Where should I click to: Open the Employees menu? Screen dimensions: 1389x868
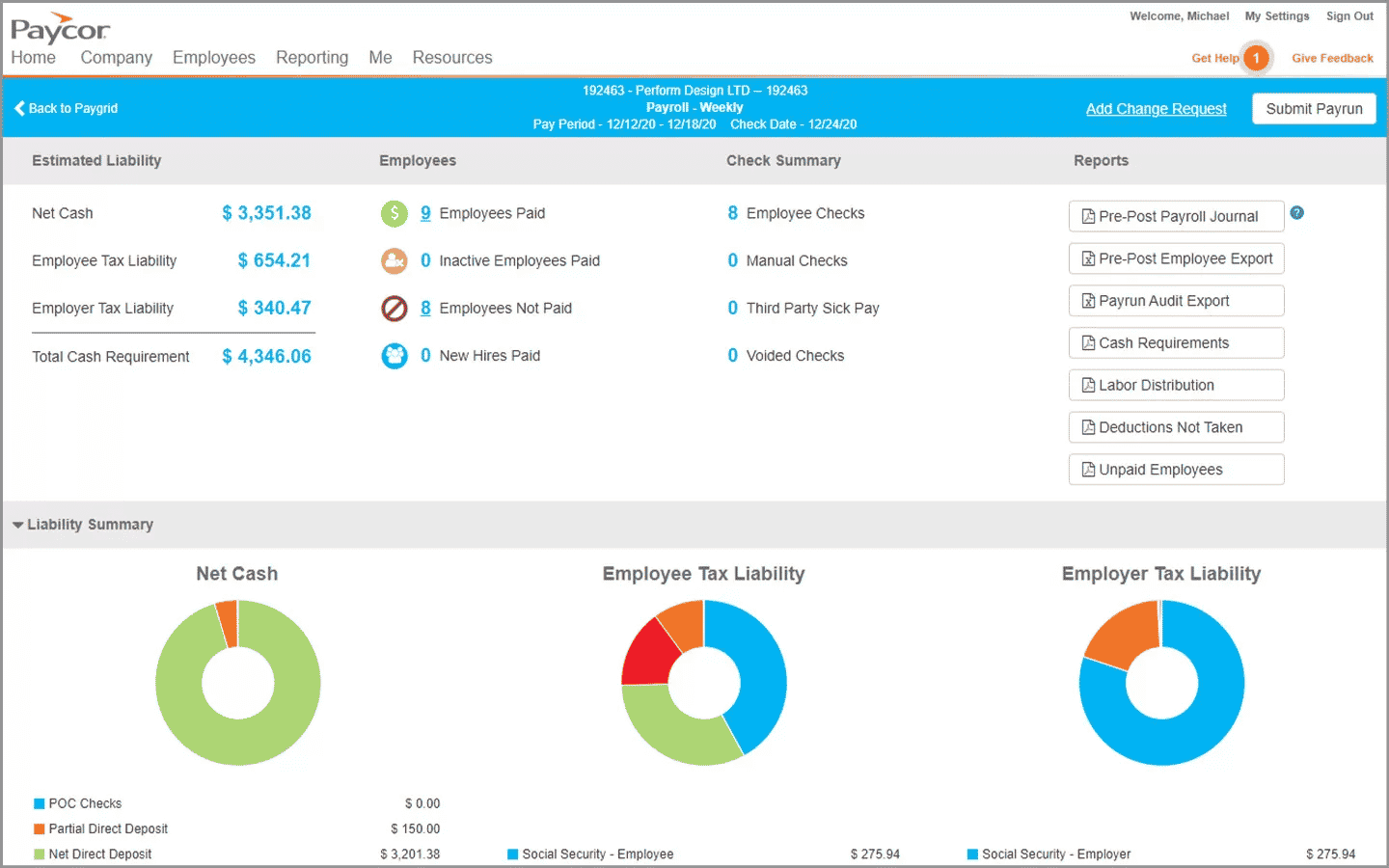pos(213,58)
